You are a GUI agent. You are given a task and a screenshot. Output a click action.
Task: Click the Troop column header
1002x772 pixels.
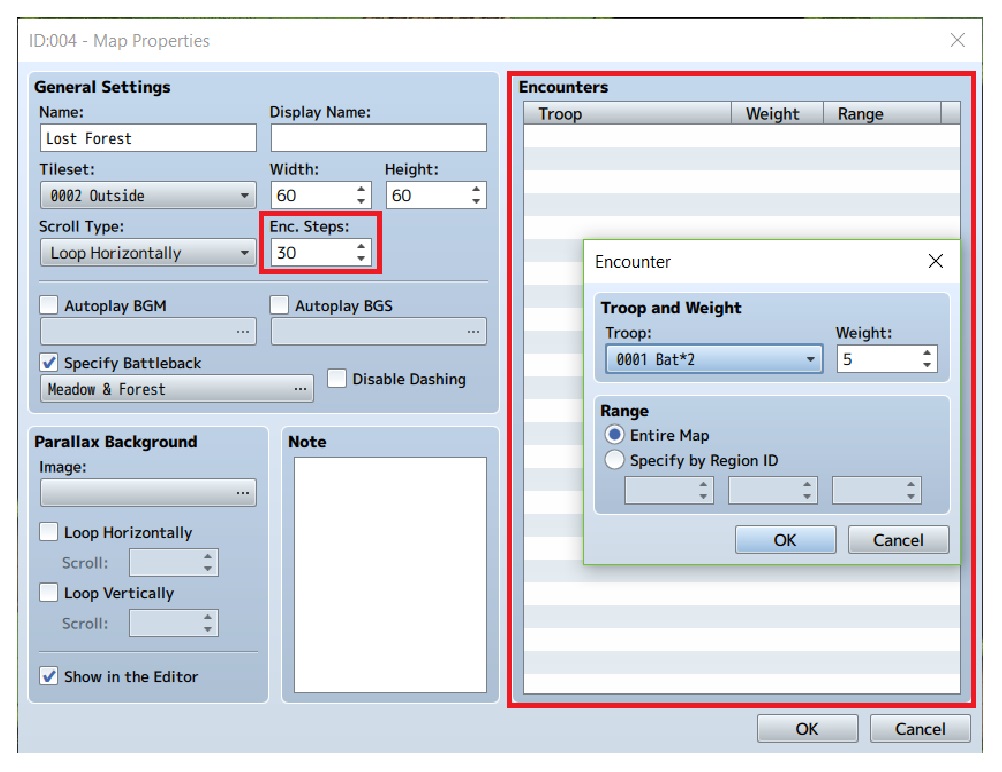coord(627,114)
